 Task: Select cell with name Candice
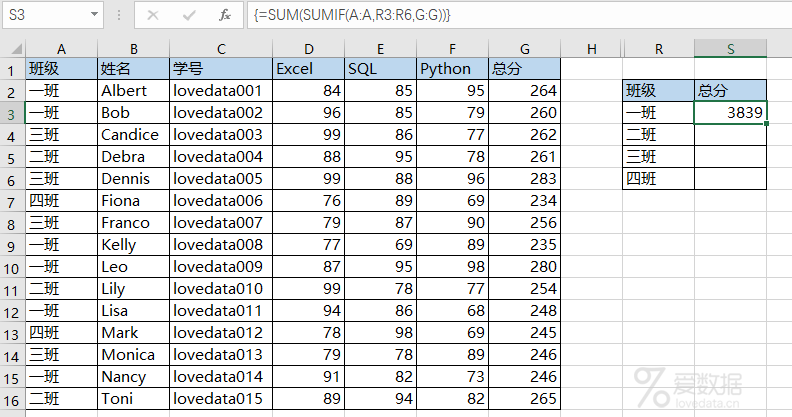click(133, 135)
